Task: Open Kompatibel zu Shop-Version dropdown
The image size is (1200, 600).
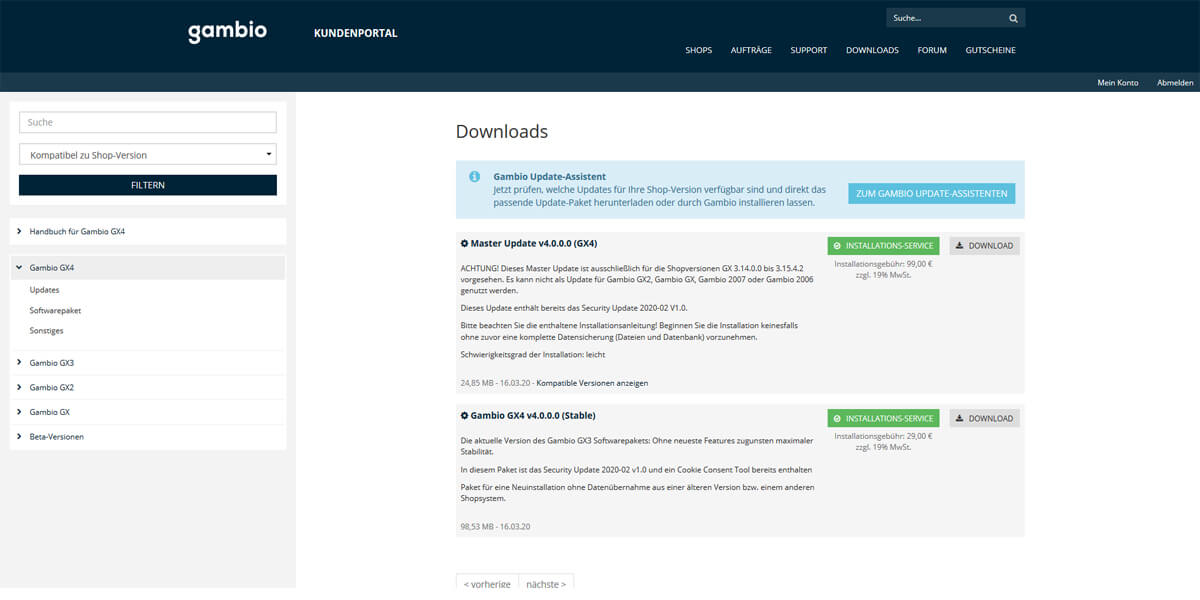Action: click(x=148, y=155)
